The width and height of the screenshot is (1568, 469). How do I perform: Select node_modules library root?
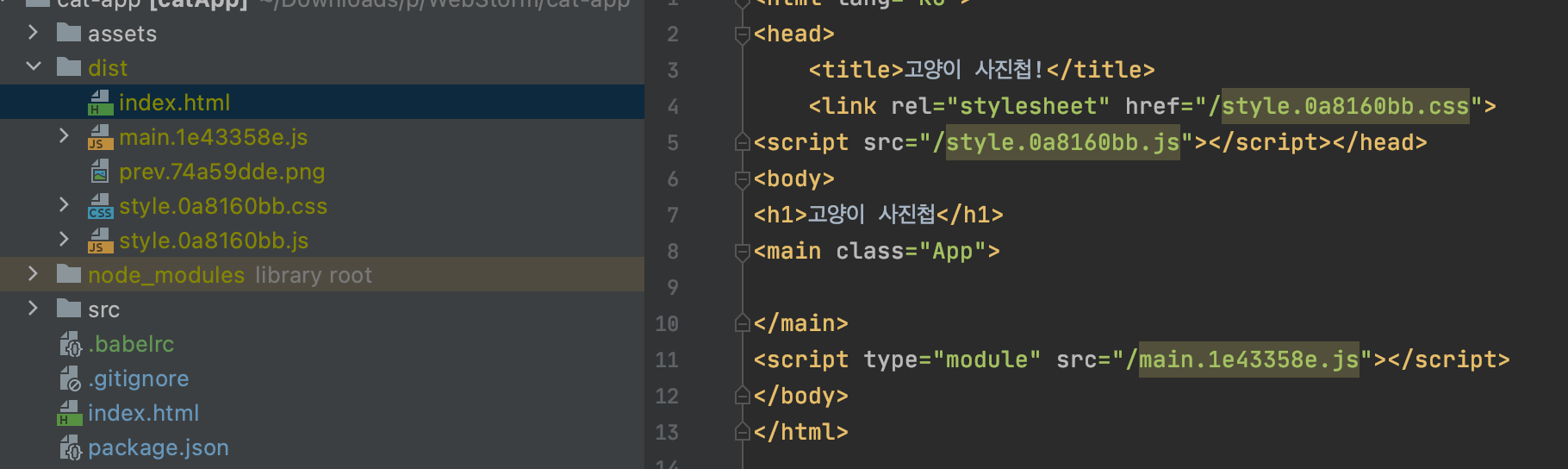[x=230, y=275]
